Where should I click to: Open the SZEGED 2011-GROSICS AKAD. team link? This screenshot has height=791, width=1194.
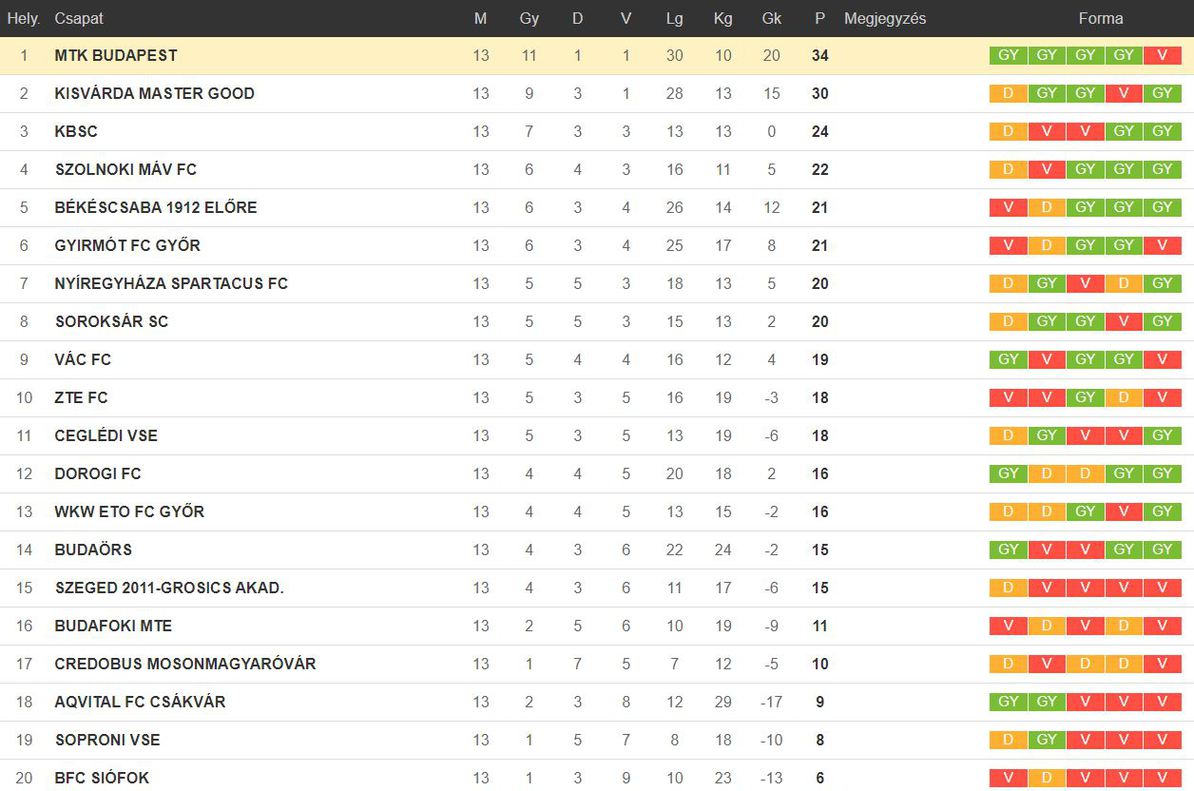tap(169, 588)
